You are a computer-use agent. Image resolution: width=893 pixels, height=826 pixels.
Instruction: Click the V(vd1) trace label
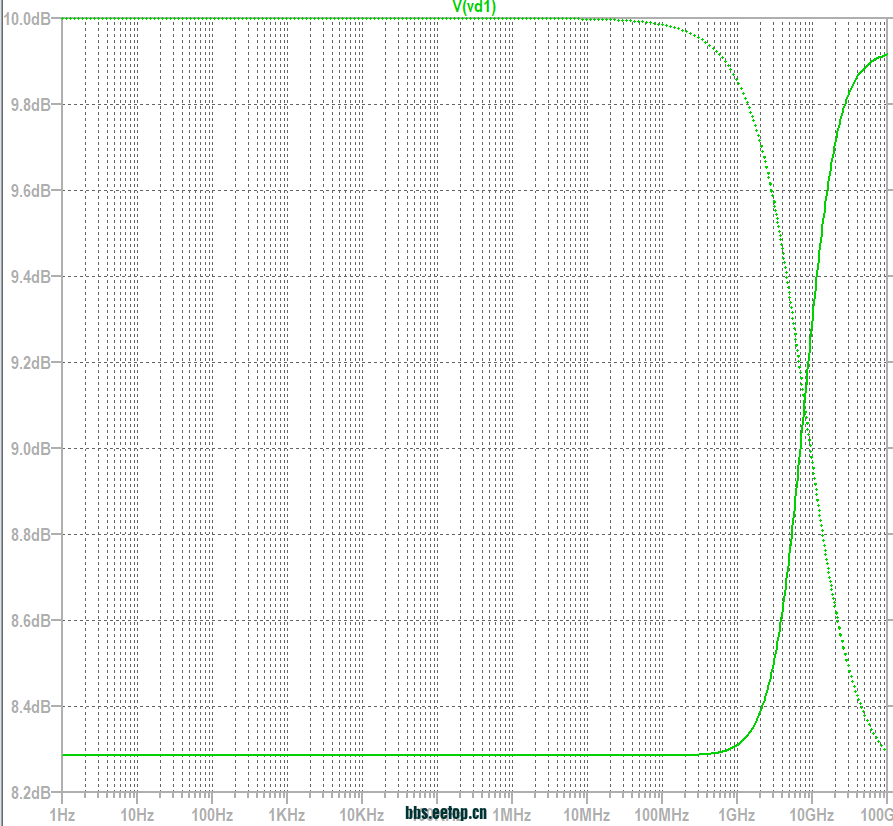click(x=474, y=7)
